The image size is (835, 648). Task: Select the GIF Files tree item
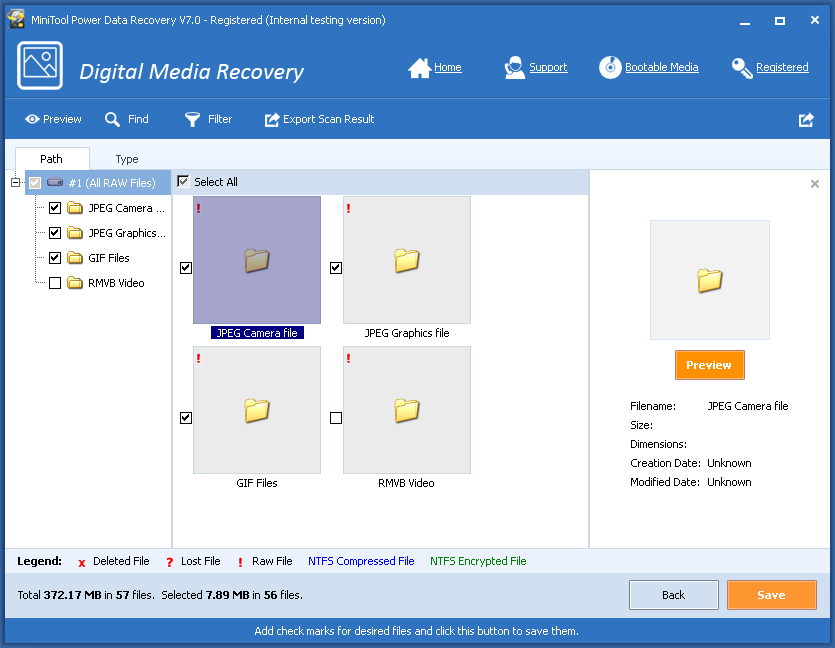[x=109, y=258]
